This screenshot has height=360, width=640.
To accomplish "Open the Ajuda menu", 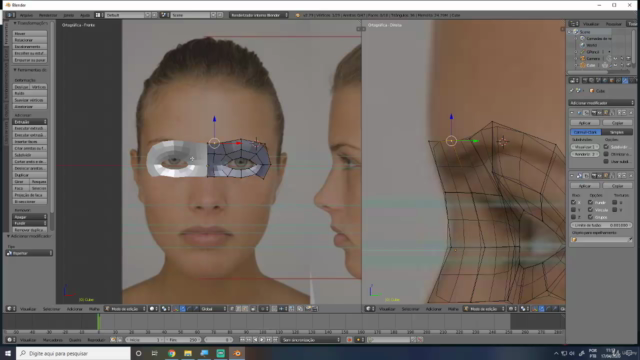I will pos(85,15).
